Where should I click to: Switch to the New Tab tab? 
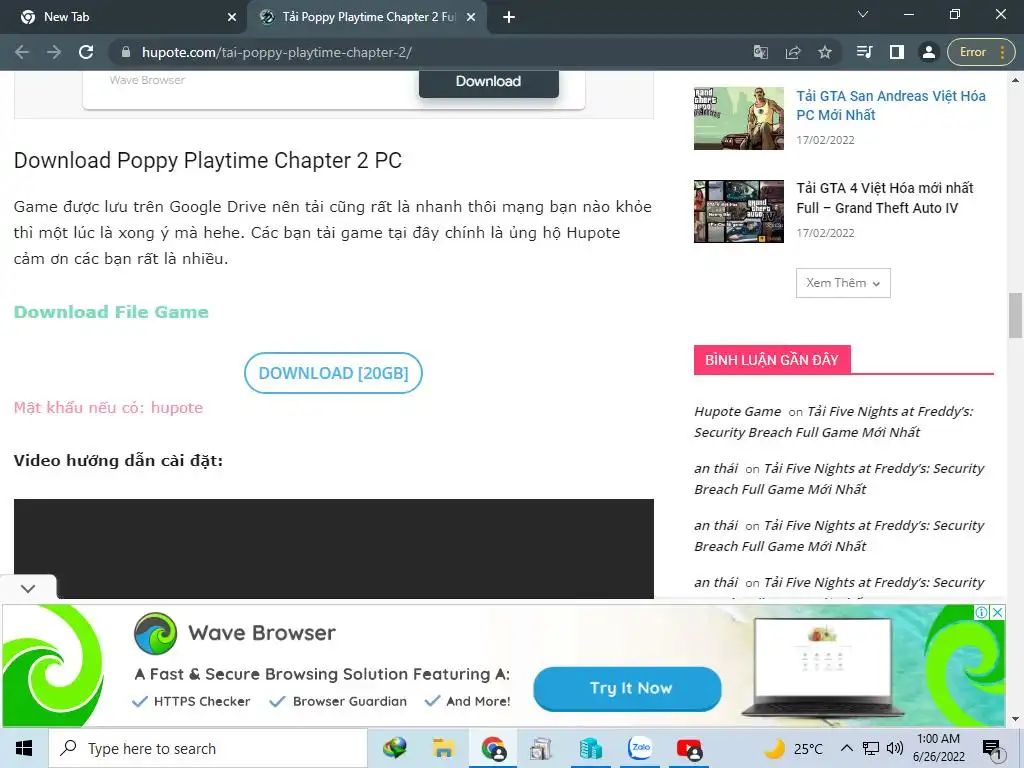123,17
